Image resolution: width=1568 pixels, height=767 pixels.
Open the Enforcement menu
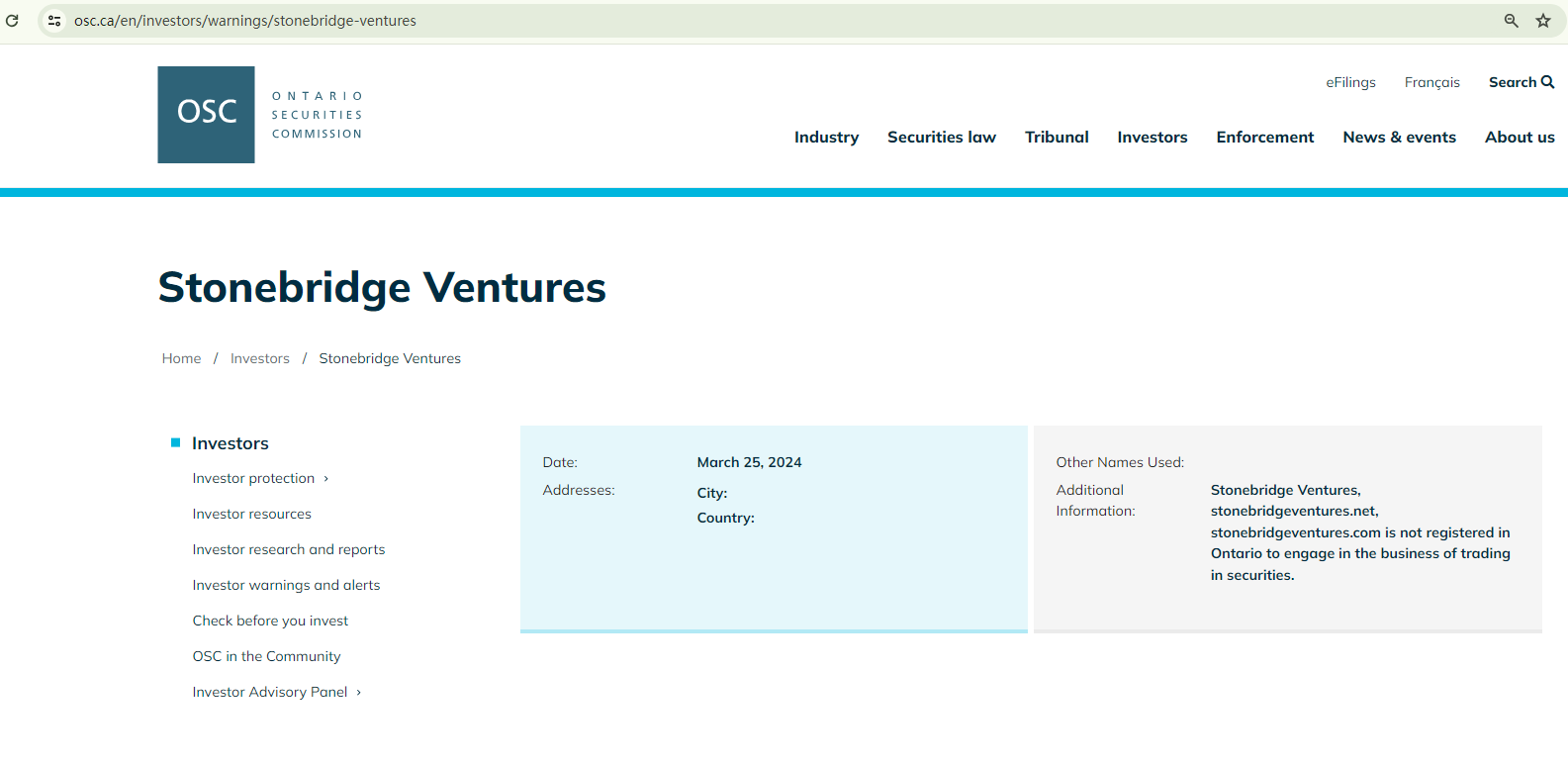pos(1264,138)
